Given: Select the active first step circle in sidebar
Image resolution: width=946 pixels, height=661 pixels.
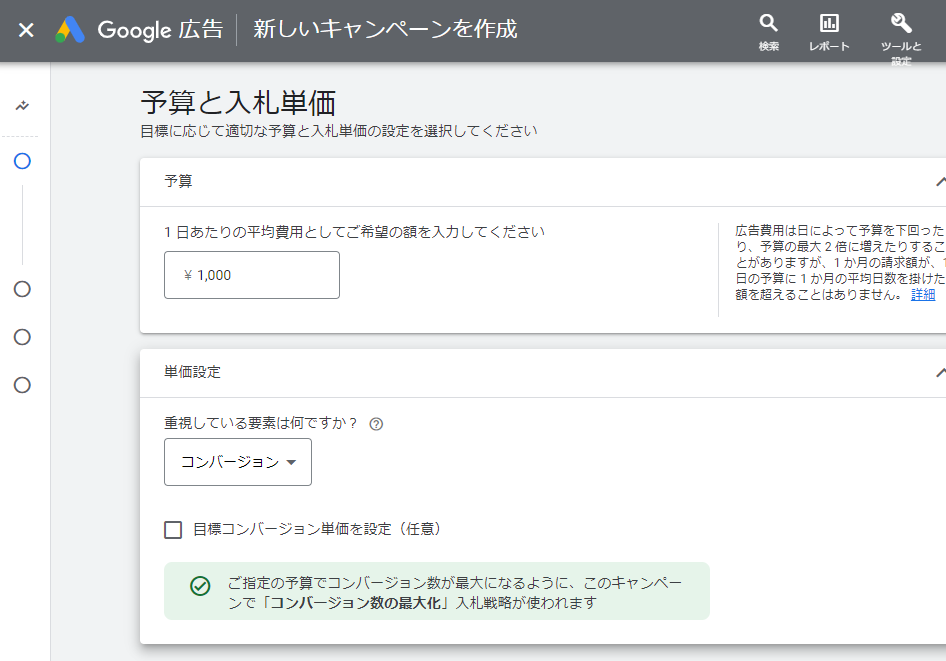Looking at the screenshot, I should click(x=21, y=161).
